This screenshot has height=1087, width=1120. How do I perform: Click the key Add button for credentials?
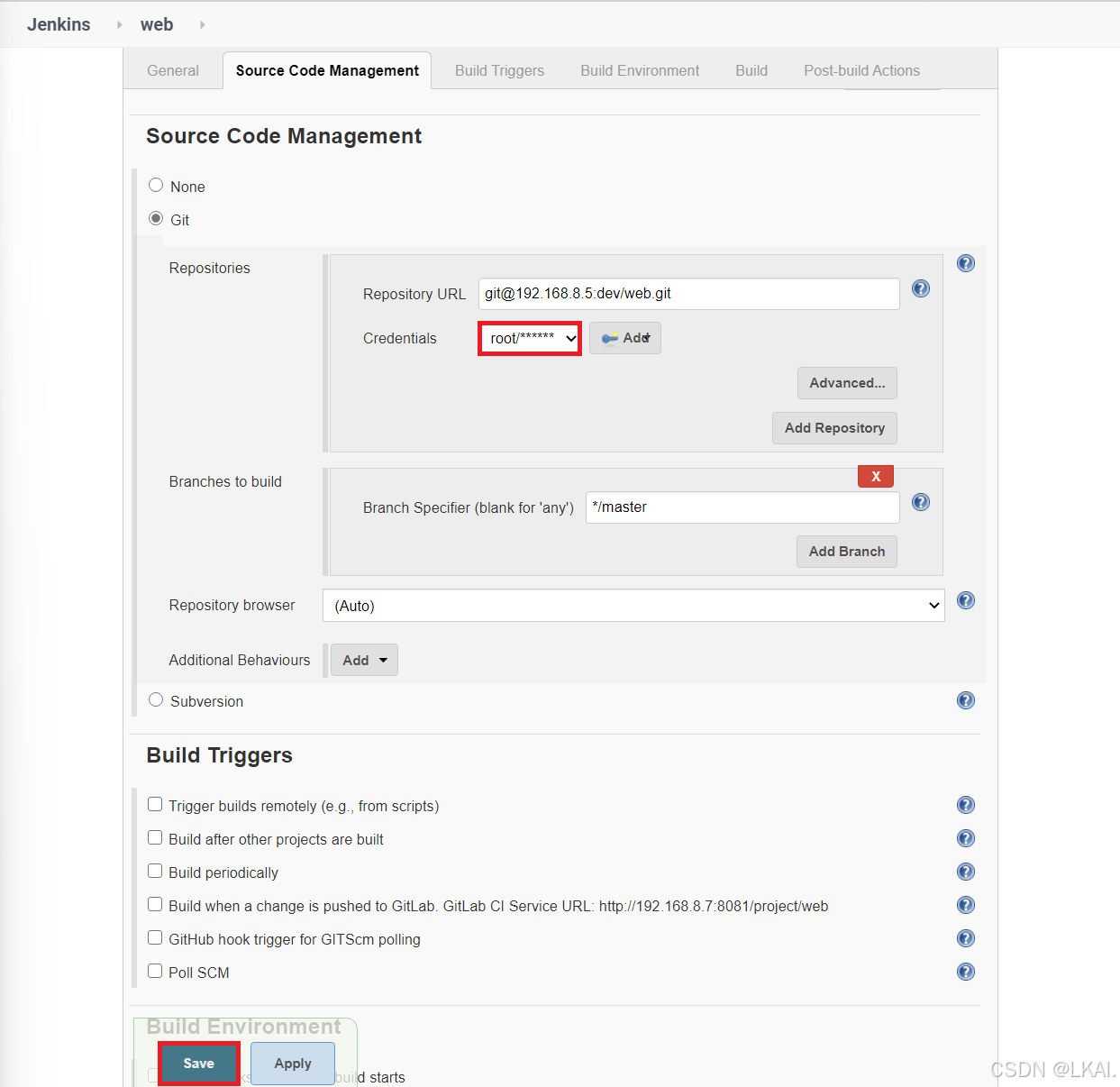(x=624, y=337)
